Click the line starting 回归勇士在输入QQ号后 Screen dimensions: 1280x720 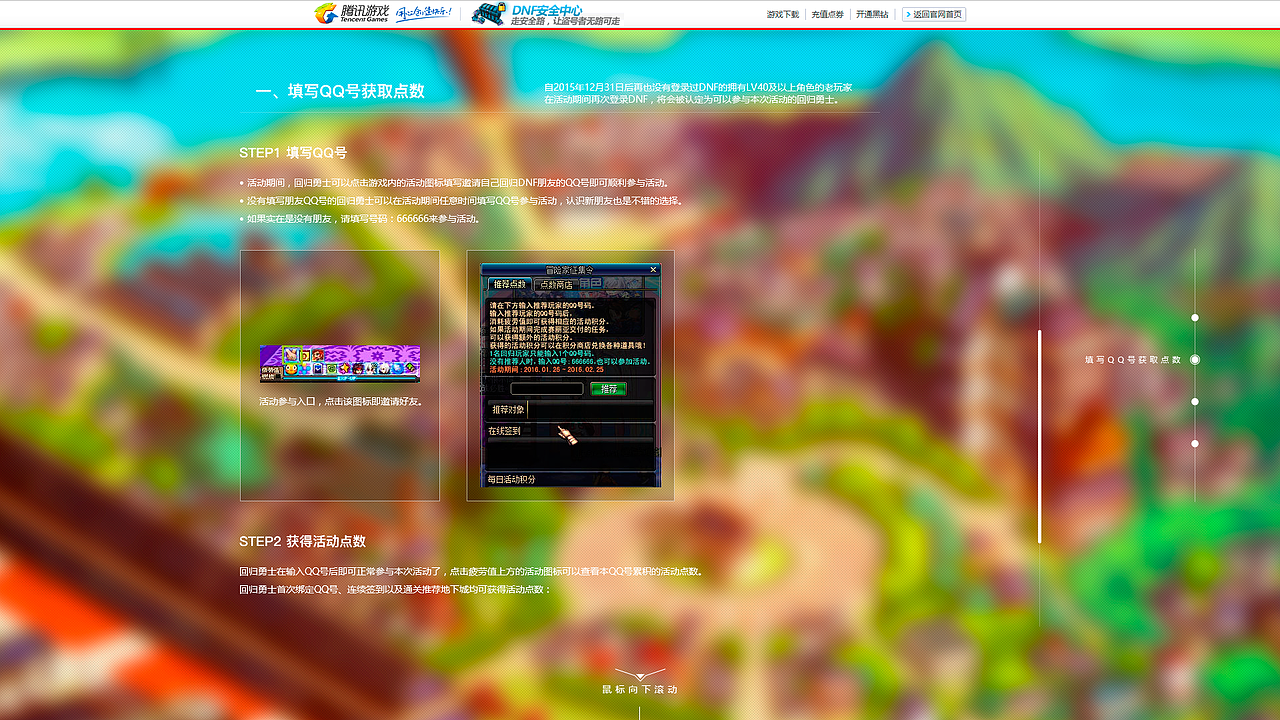[x=472, y=572]
